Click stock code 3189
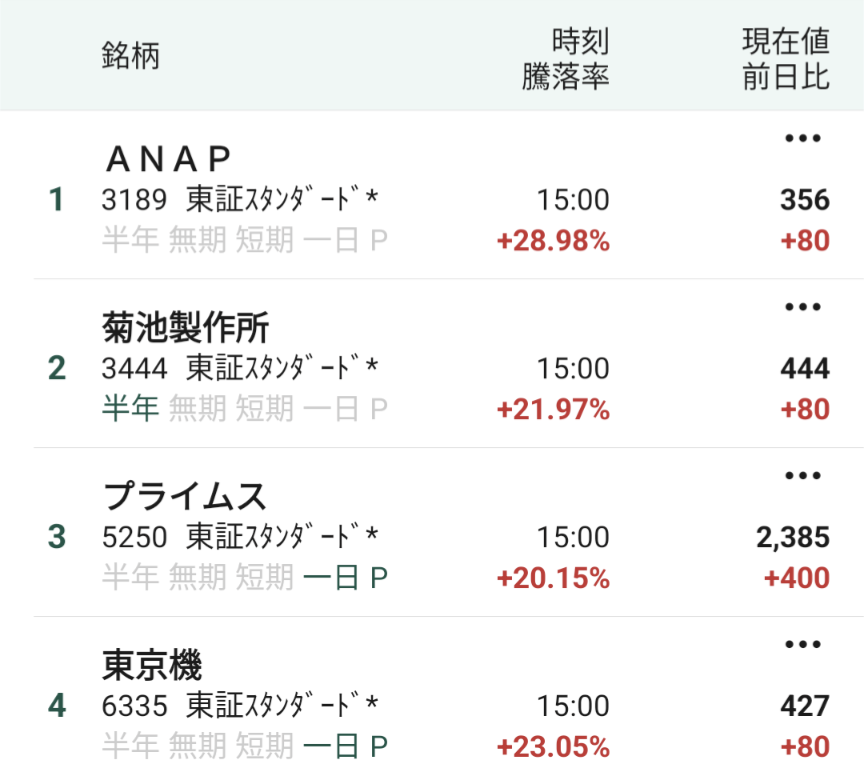This screenshot has width=864, height=784. 134,200
